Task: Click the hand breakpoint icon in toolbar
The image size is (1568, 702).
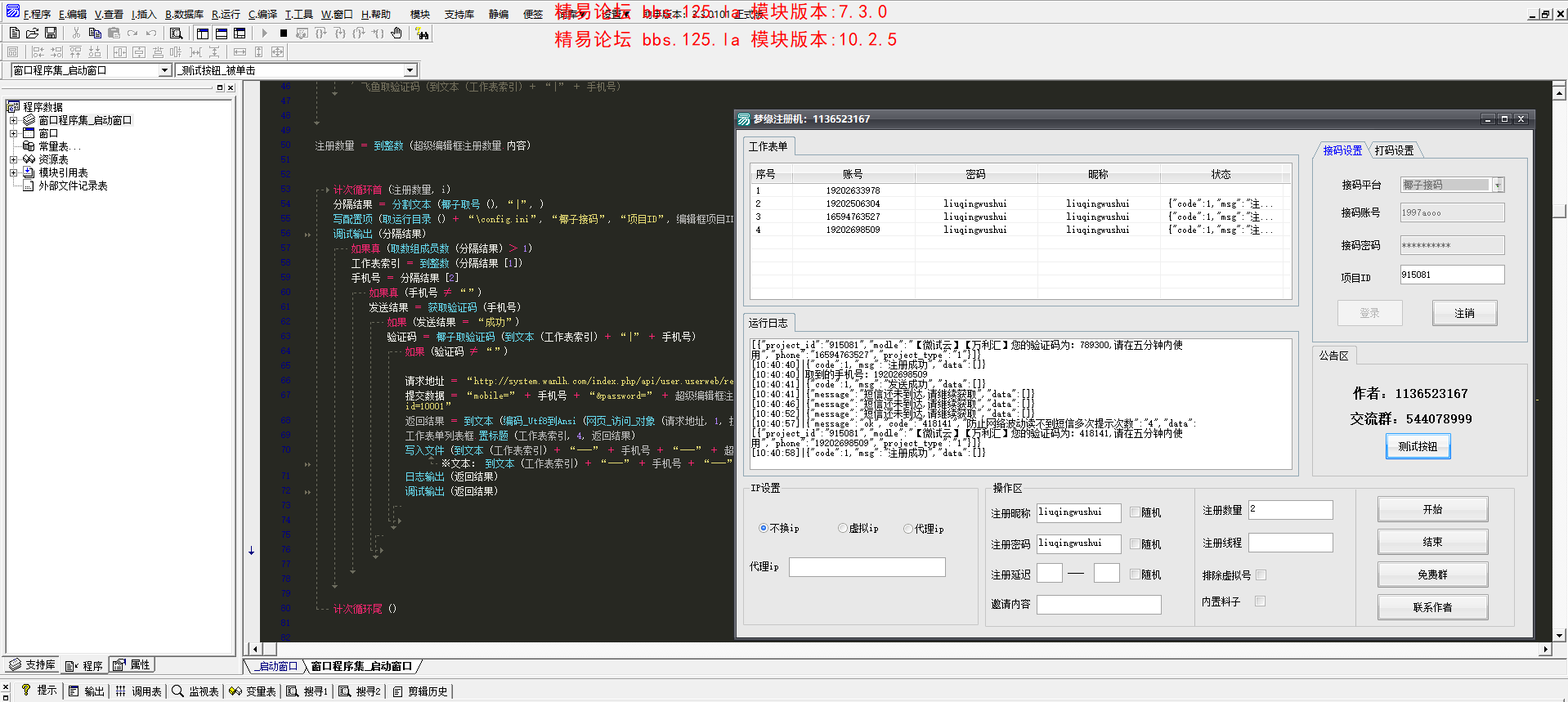Action: 396,34
